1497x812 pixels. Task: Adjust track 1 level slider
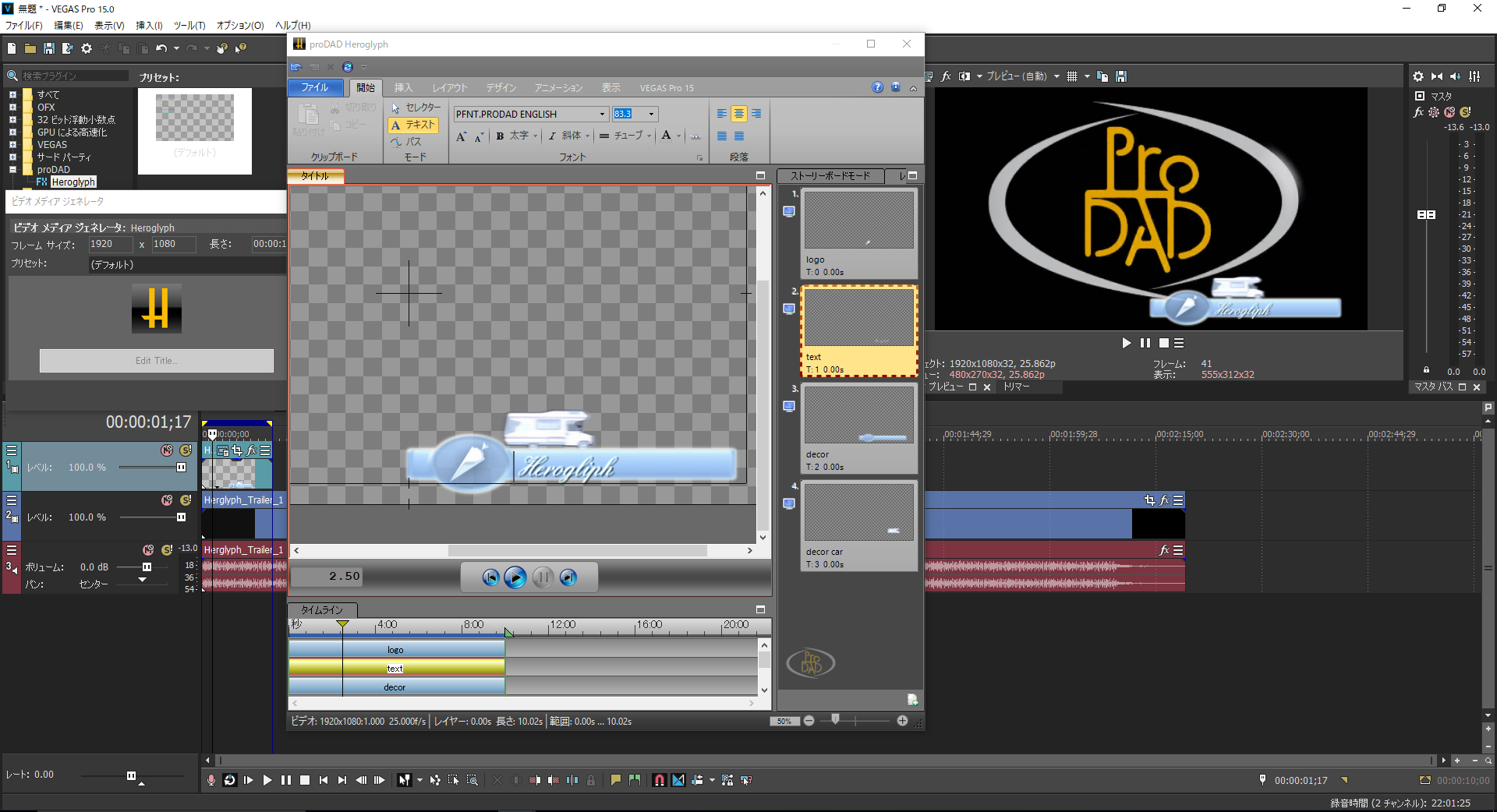pos(181,468)
